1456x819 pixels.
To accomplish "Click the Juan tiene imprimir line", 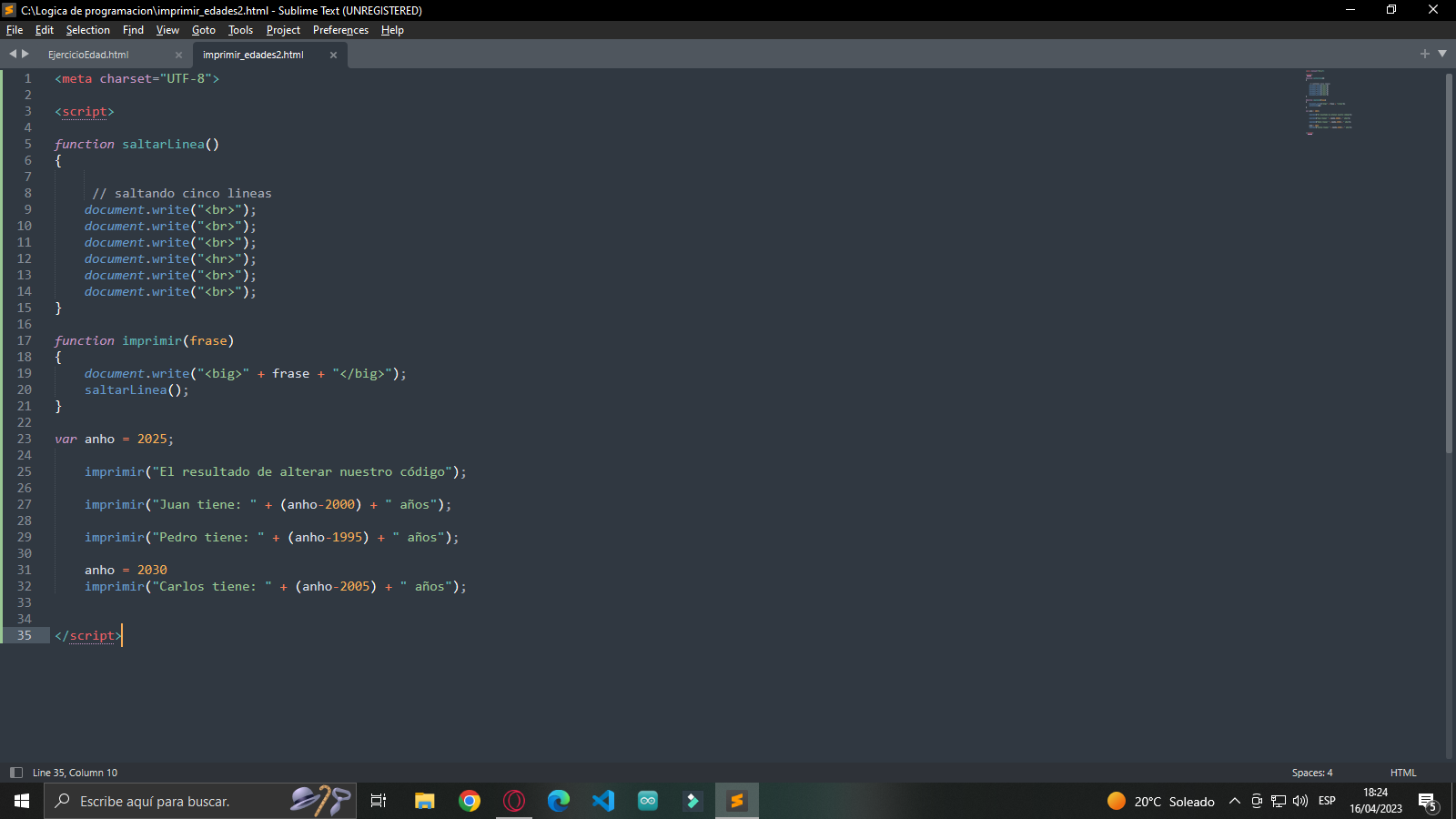I will pyautogui.click(x=268, y=505).
